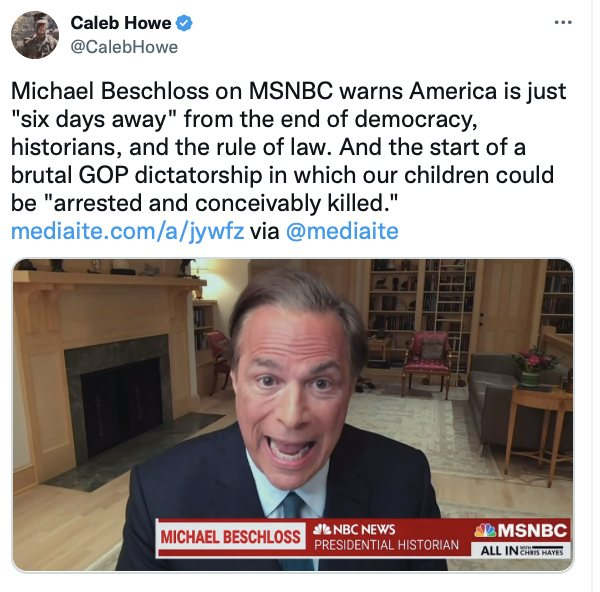The width and height of the screenshot is (600, 592).
Task: Click the NBC News peacock logo
Action: pyautogui.click(x=322, y=529)
